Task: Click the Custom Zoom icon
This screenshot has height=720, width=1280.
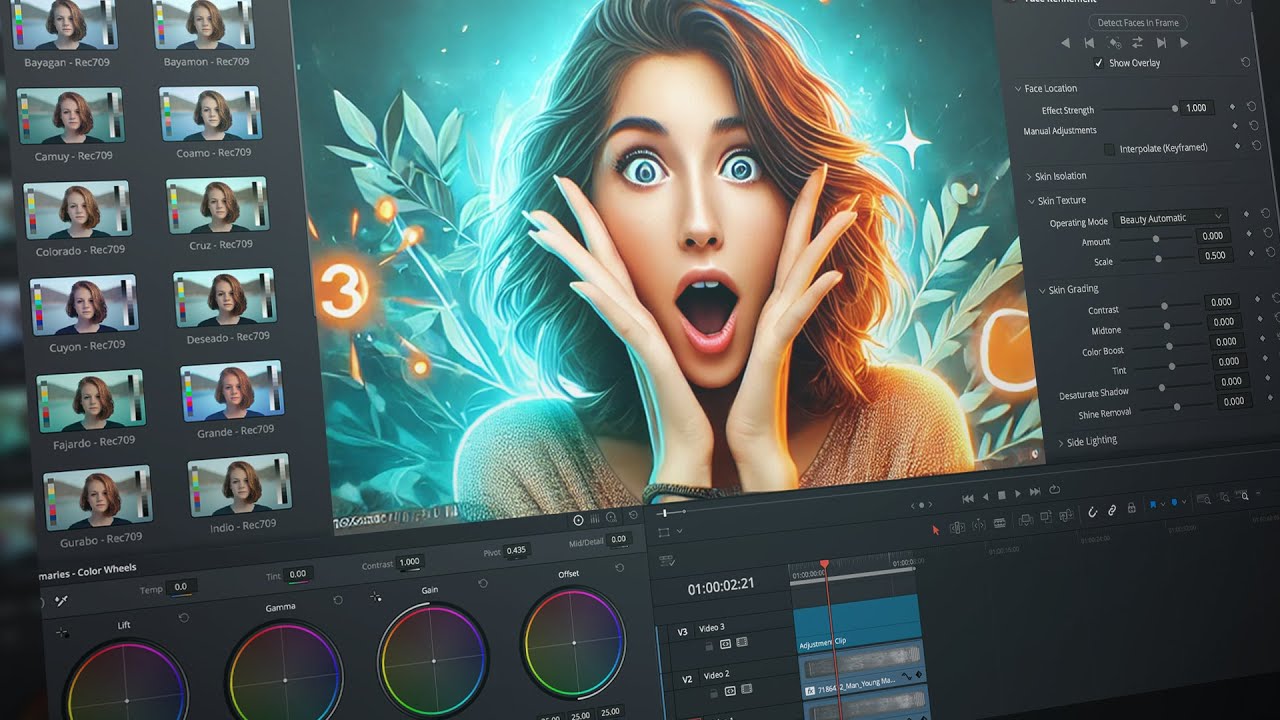Action: [x=1241, y=495]
